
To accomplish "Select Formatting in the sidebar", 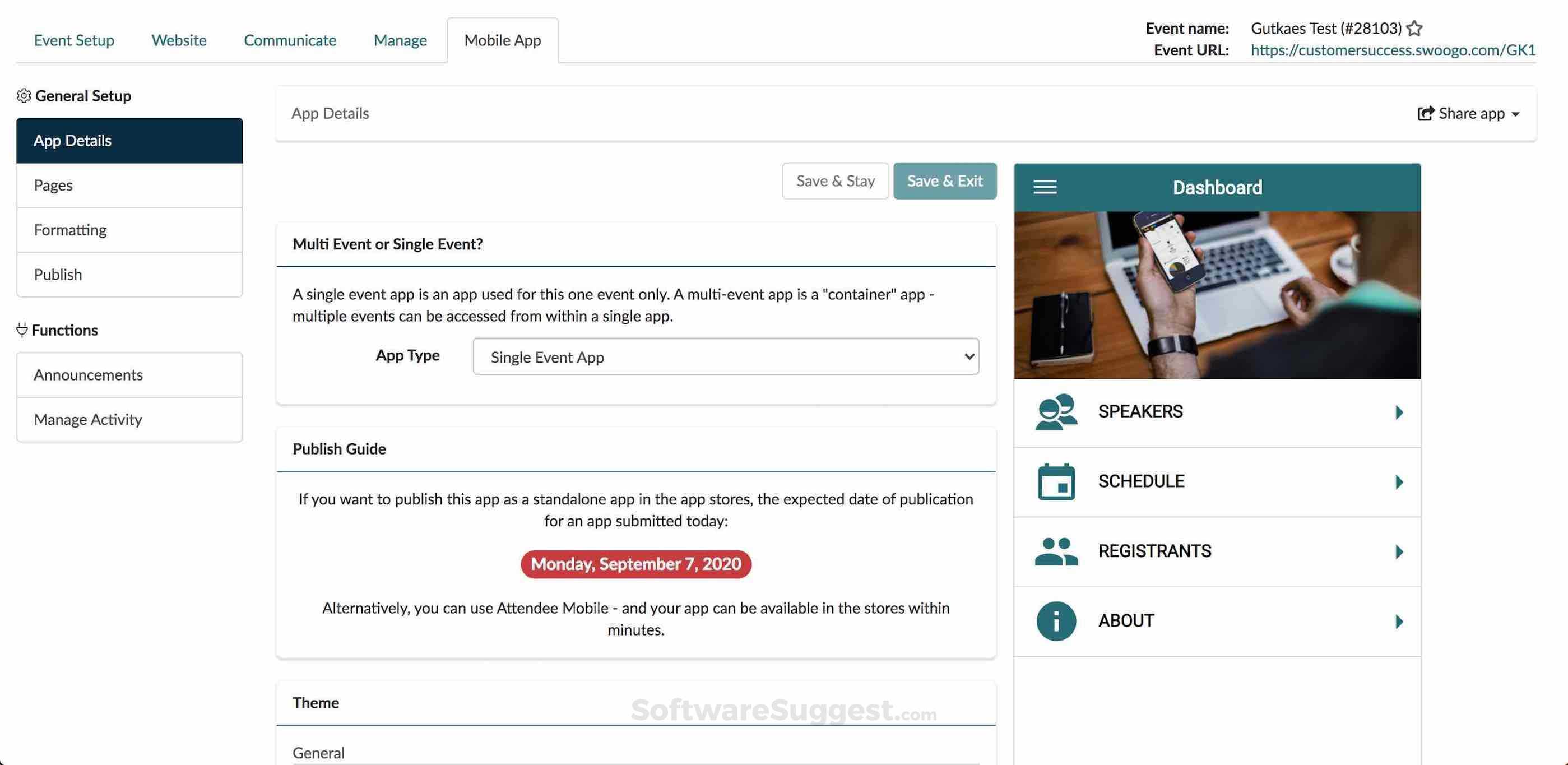I will tap(69, 229).
